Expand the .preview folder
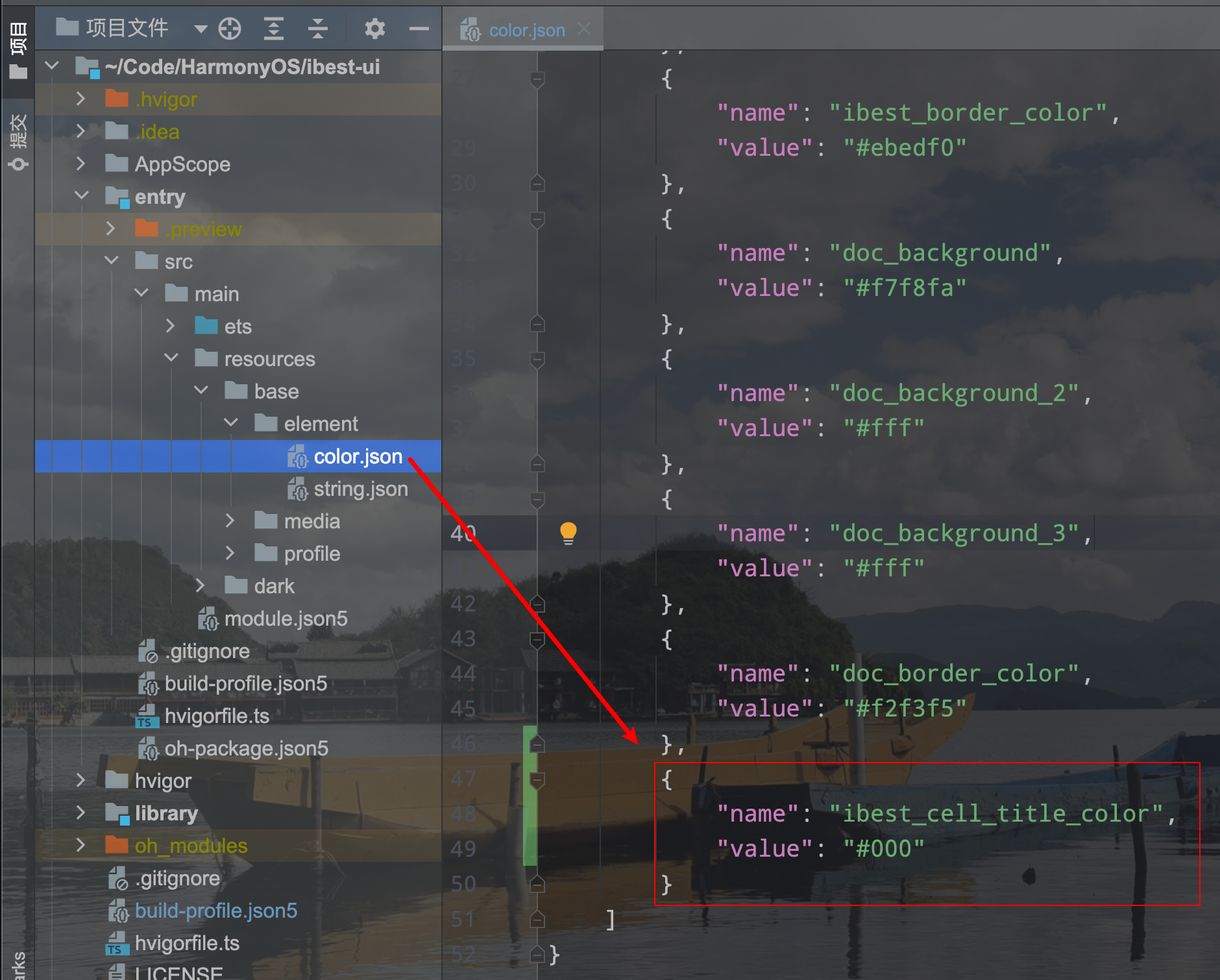This screenshot has width=1220, height=980. (x=110, y=228)
